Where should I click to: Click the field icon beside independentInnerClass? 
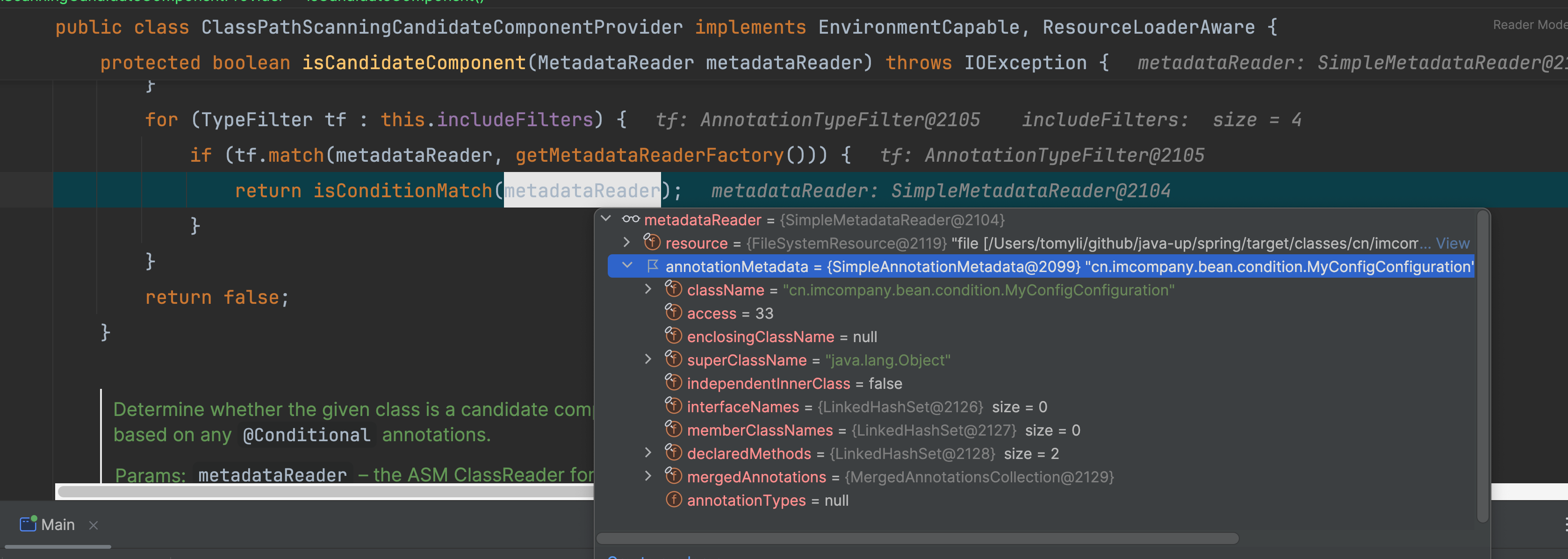[x=673, y=382]
